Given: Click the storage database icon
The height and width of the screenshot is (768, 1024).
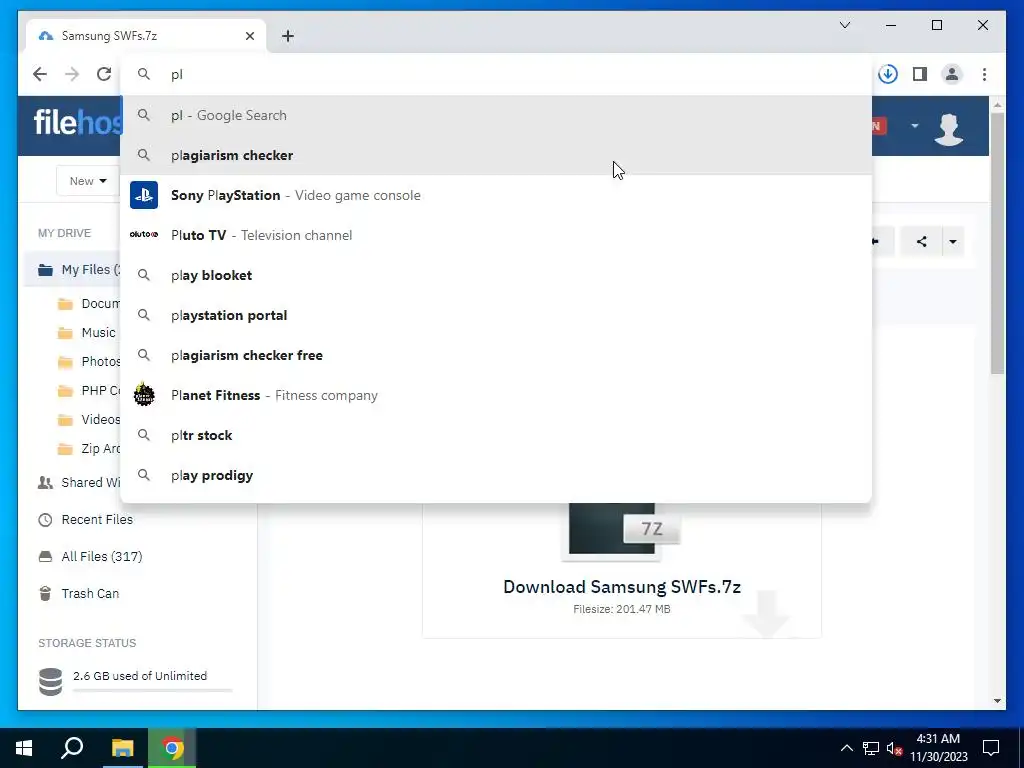Looking at the screenshot, I should pos(50,682).
